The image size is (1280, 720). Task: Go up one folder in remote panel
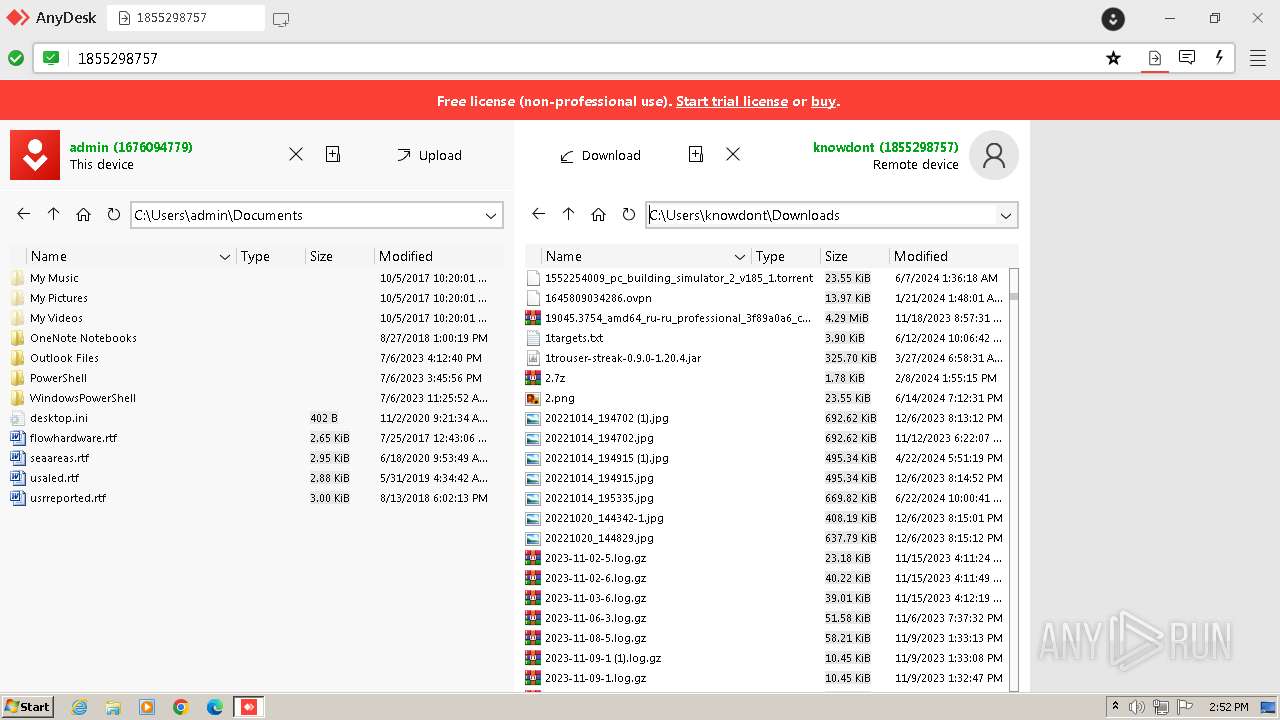(569, 214)
